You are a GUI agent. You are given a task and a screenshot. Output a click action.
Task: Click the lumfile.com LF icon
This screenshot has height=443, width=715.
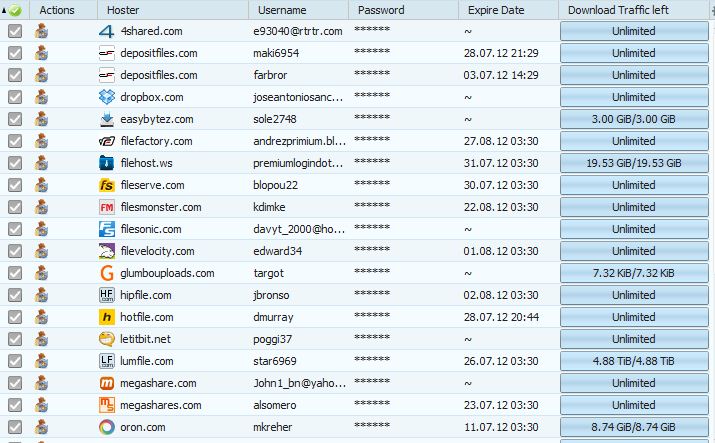107,361
